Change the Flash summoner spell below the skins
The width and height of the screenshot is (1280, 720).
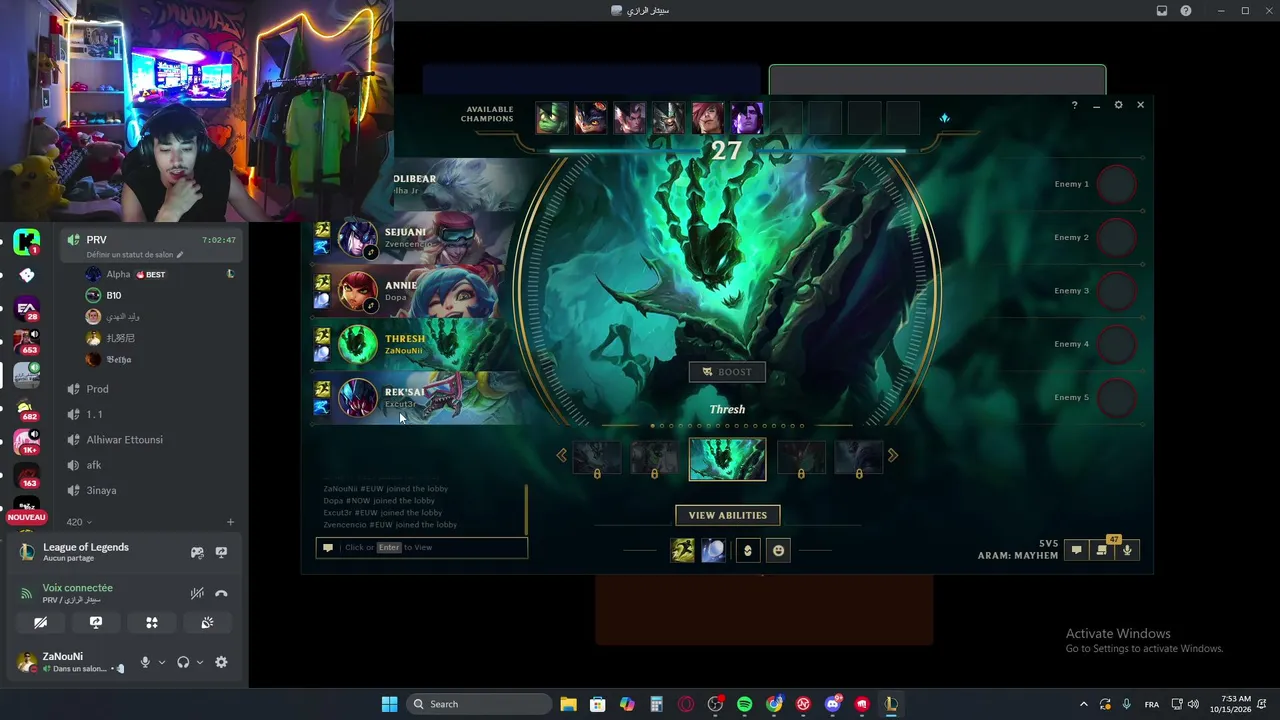(683, 550)
